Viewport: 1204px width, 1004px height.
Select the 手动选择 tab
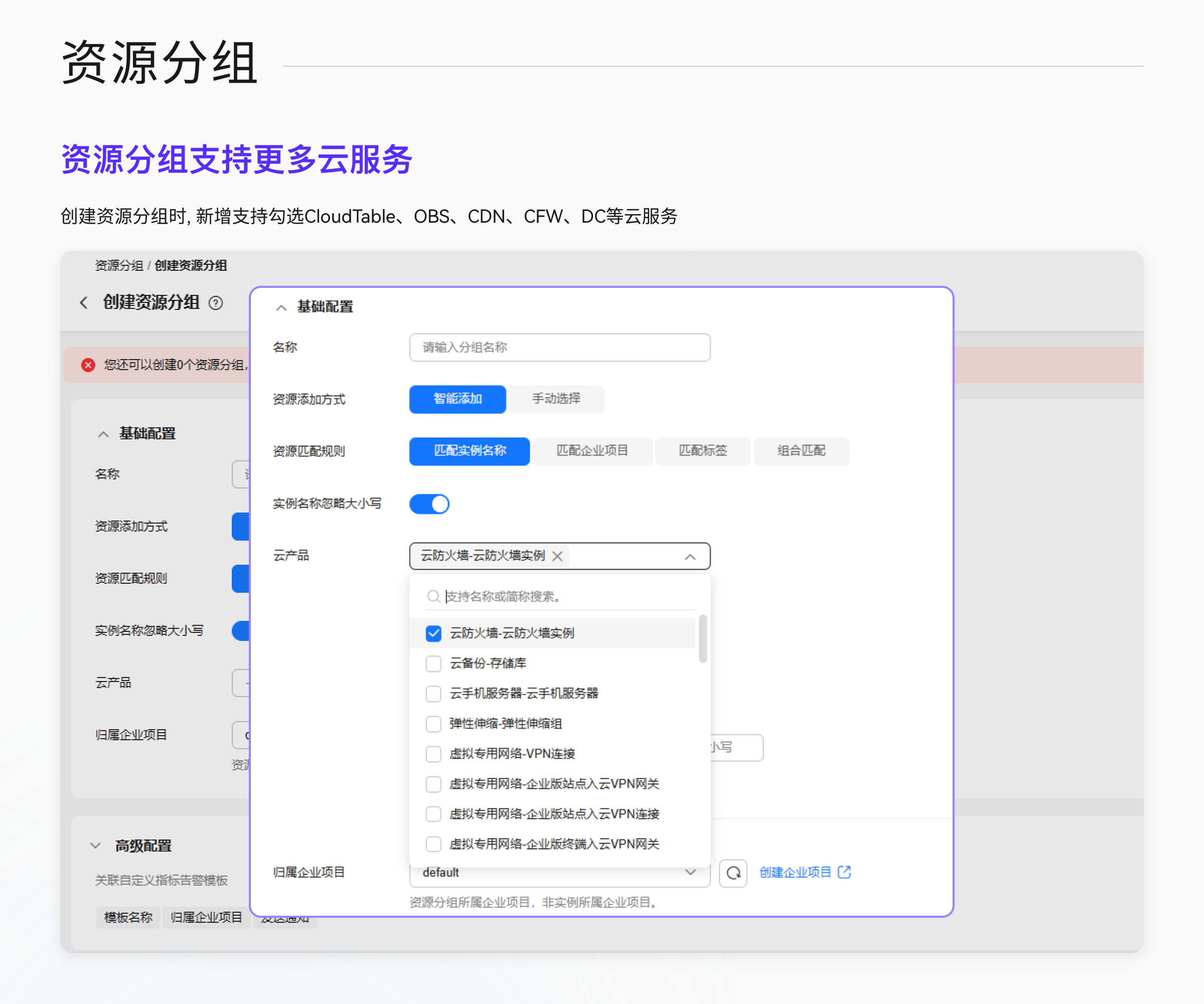click(556, 399)
